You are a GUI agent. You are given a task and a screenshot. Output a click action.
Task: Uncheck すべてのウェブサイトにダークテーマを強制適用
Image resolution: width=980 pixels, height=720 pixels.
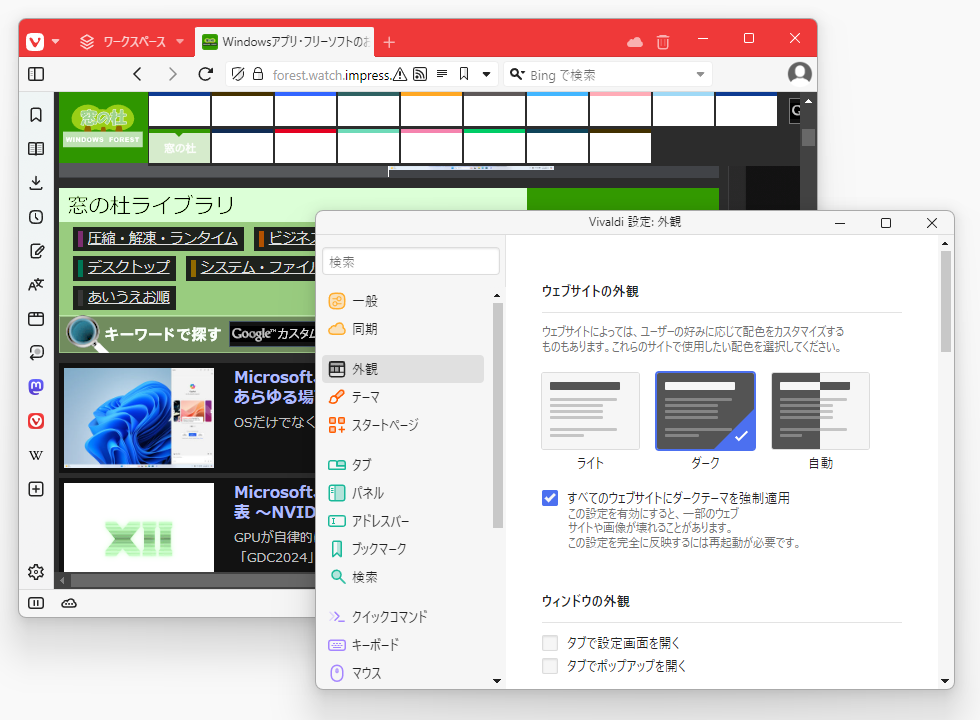549,497
